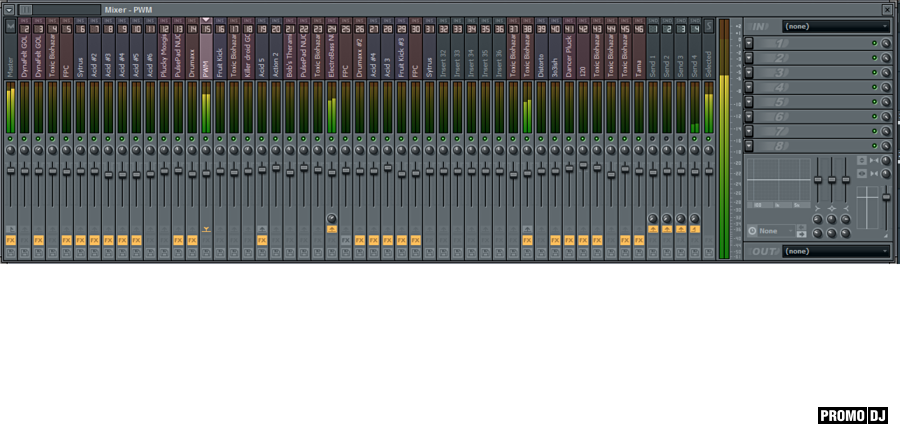Click the stereo separation icon beside the top right knob

tap(874, 161)
